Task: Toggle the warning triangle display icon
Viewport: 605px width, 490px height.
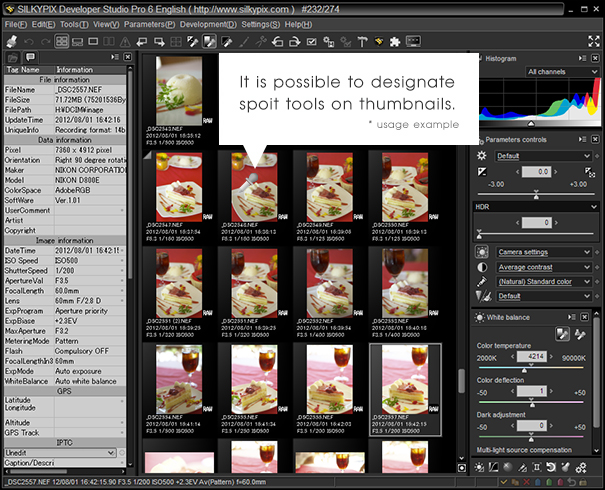Action: click(x=125, y=41)
